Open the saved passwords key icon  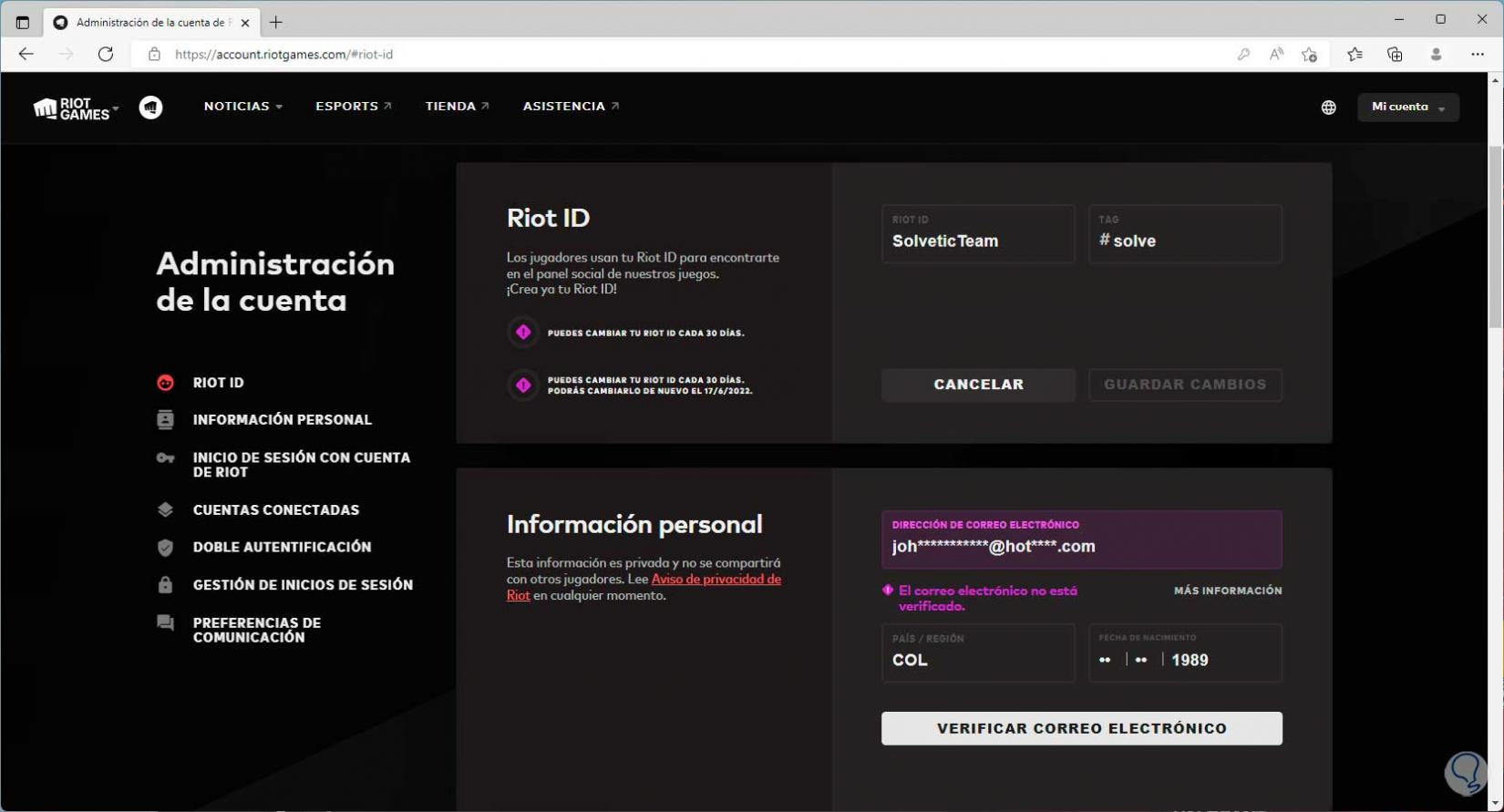pos(1243,55)
